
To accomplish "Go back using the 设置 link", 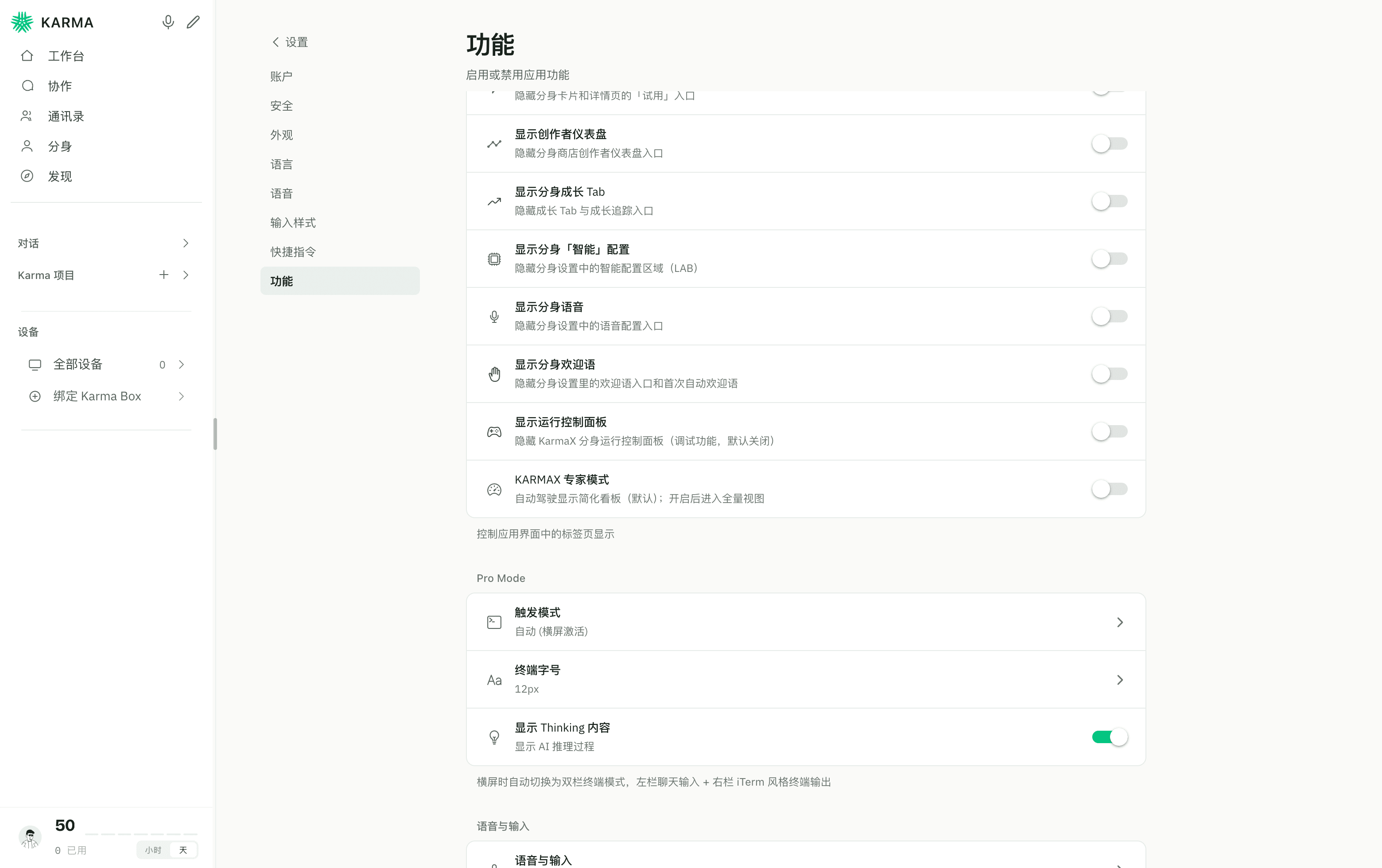I will point(290,42).
